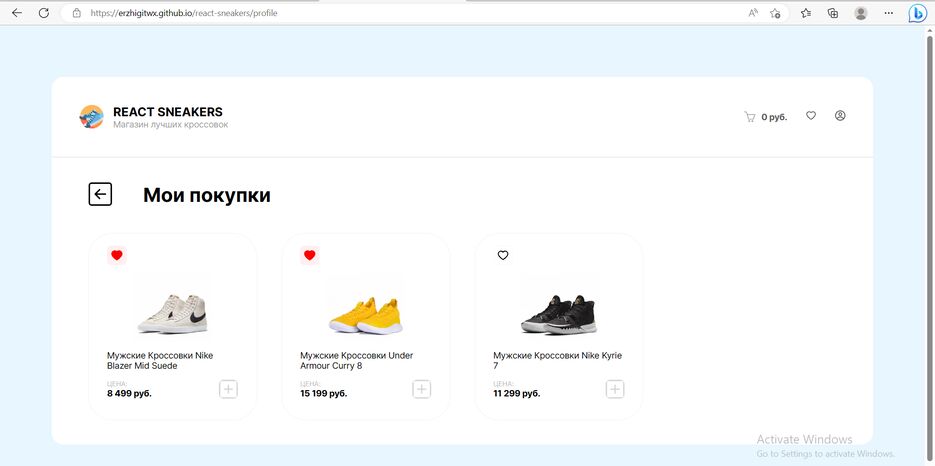Click price 11 299 руб.
Screen dimensions: 935x466
tap(516, 394)
